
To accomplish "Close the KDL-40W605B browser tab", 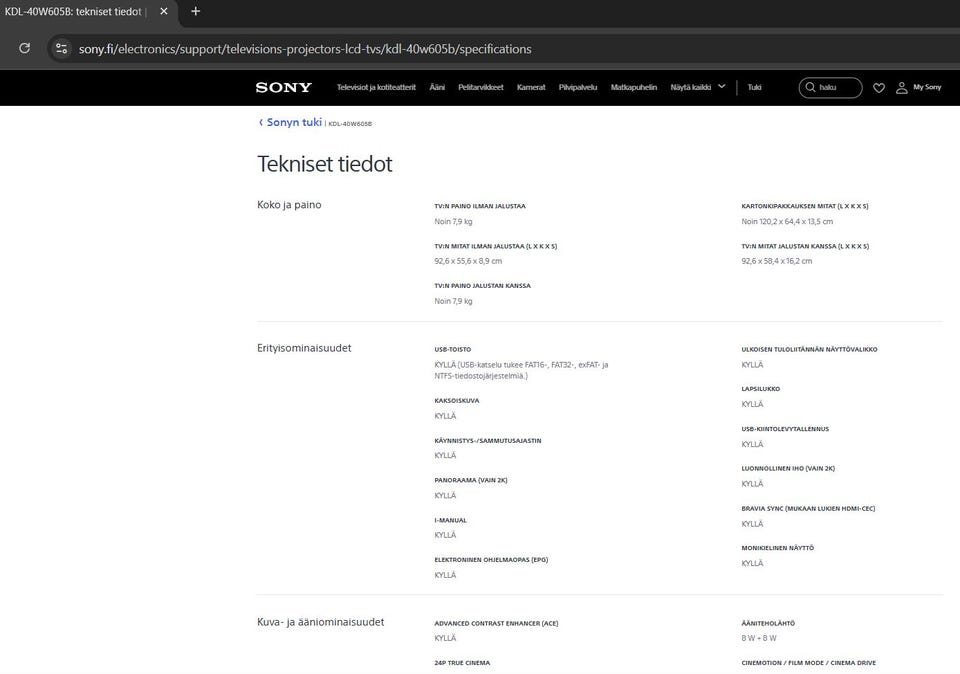I will click(163, 11).
